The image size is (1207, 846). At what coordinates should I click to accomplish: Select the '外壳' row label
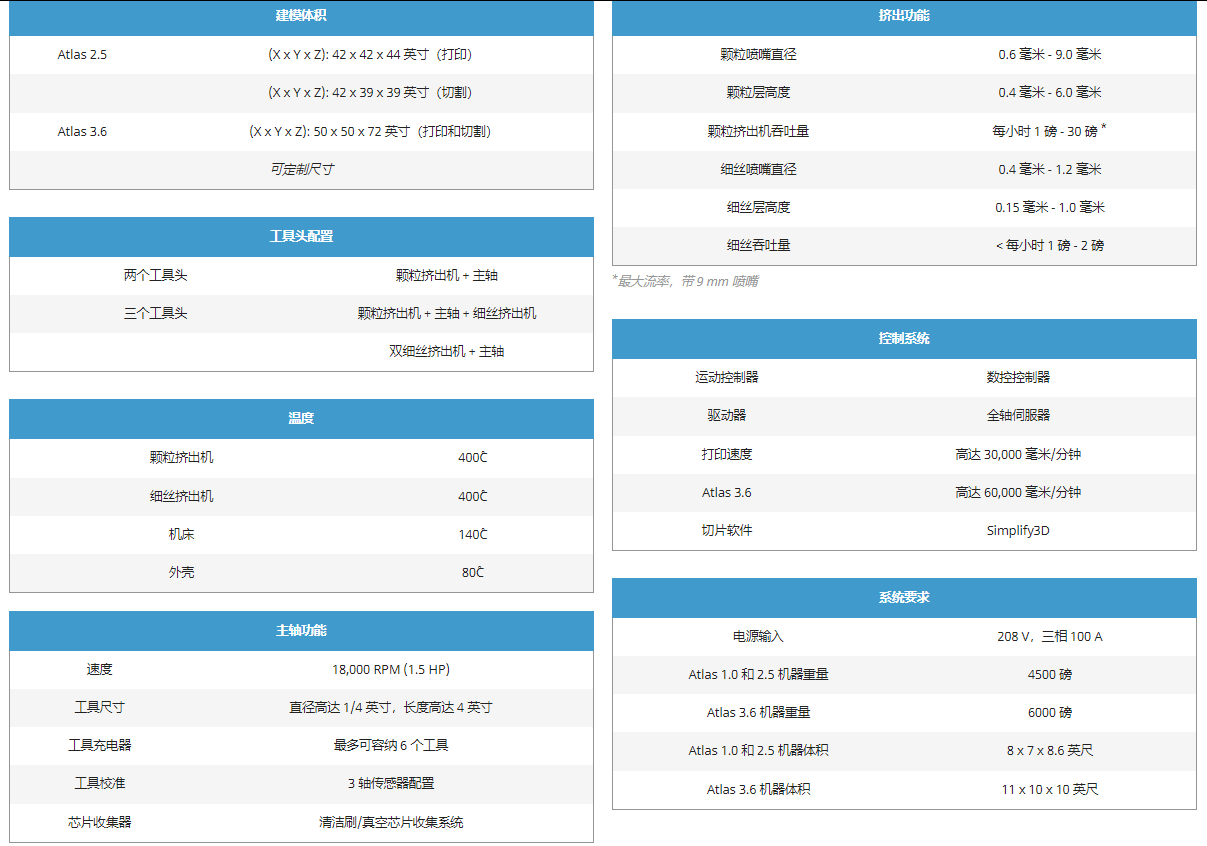pos(181,573)
